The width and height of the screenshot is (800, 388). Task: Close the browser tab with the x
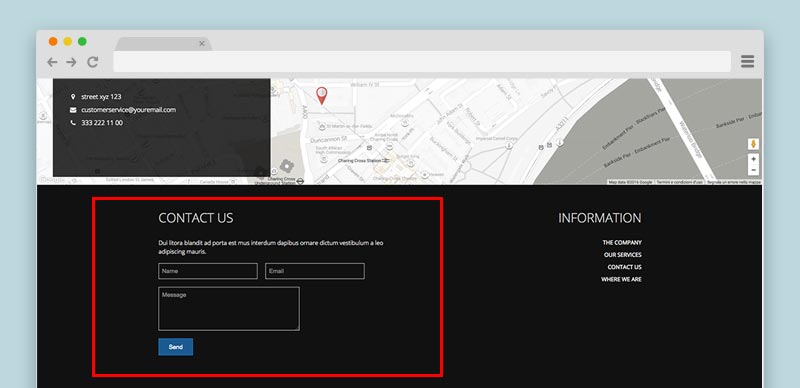[202, 43]
